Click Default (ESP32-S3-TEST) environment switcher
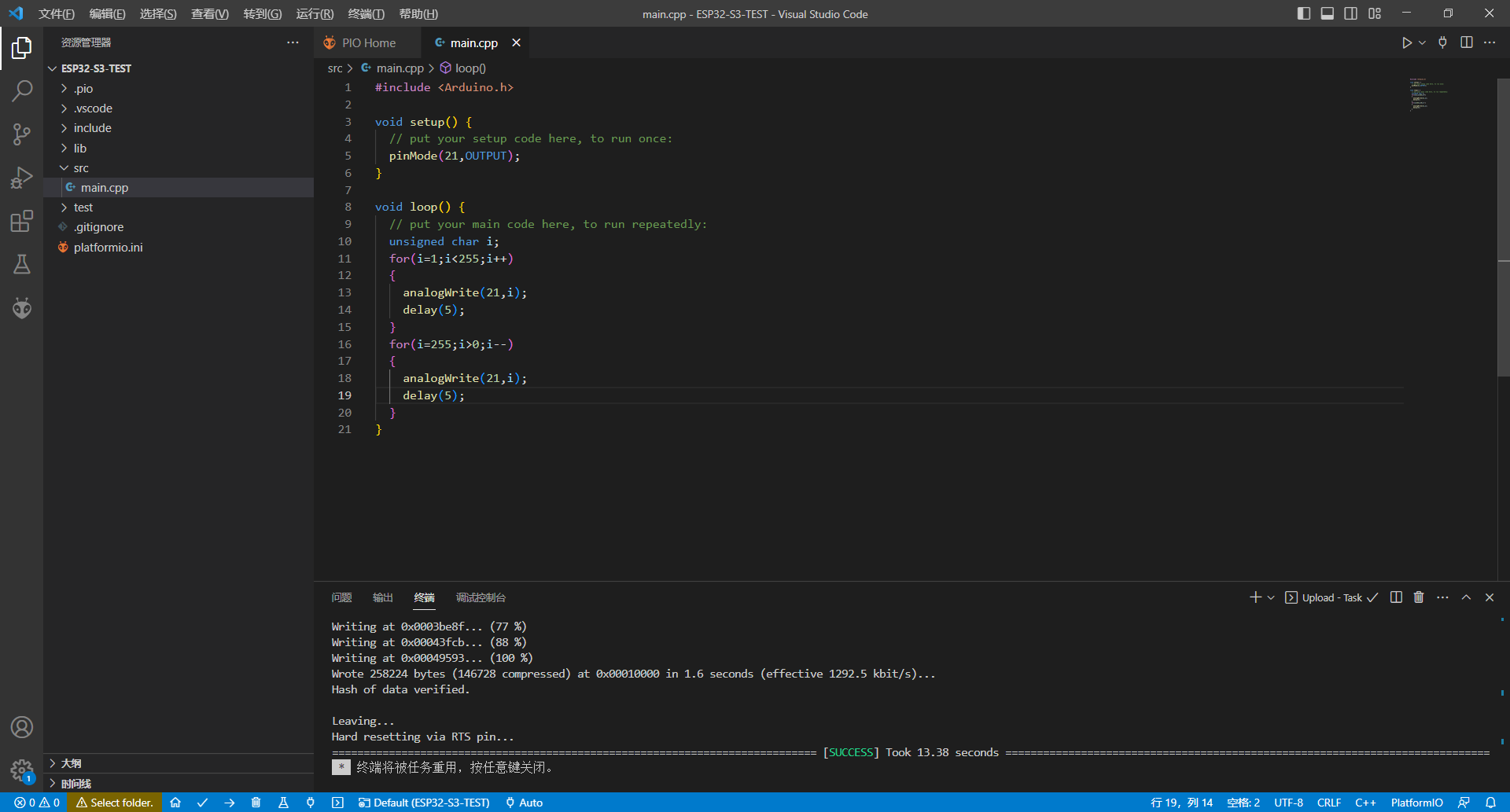 [x=424, y=803]
